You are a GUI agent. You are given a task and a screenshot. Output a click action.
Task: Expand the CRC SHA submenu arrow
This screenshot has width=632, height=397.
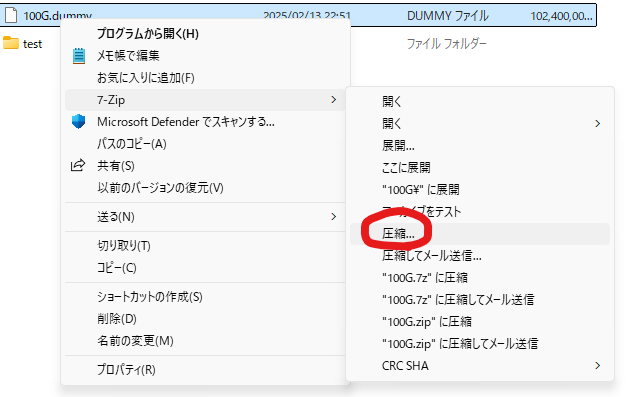click(597, 366)
